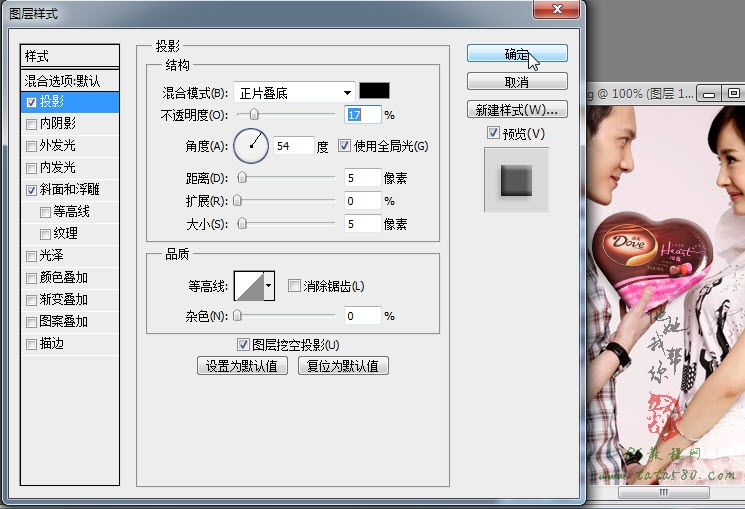Screen dimensions: 745x509
Task: Maximize the document window behind the dialog
Action: 734,94
